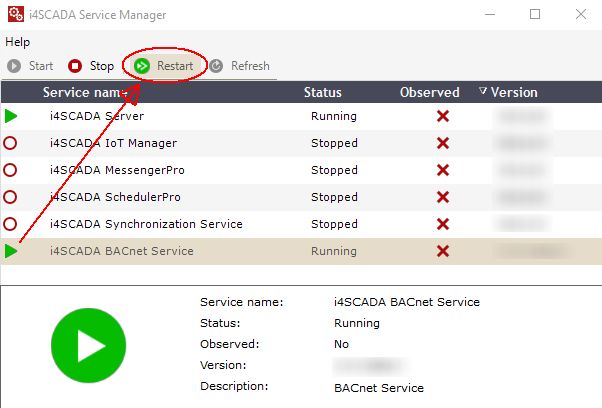Click the Observed value No

pyautogui.click(x=341, y=344)
